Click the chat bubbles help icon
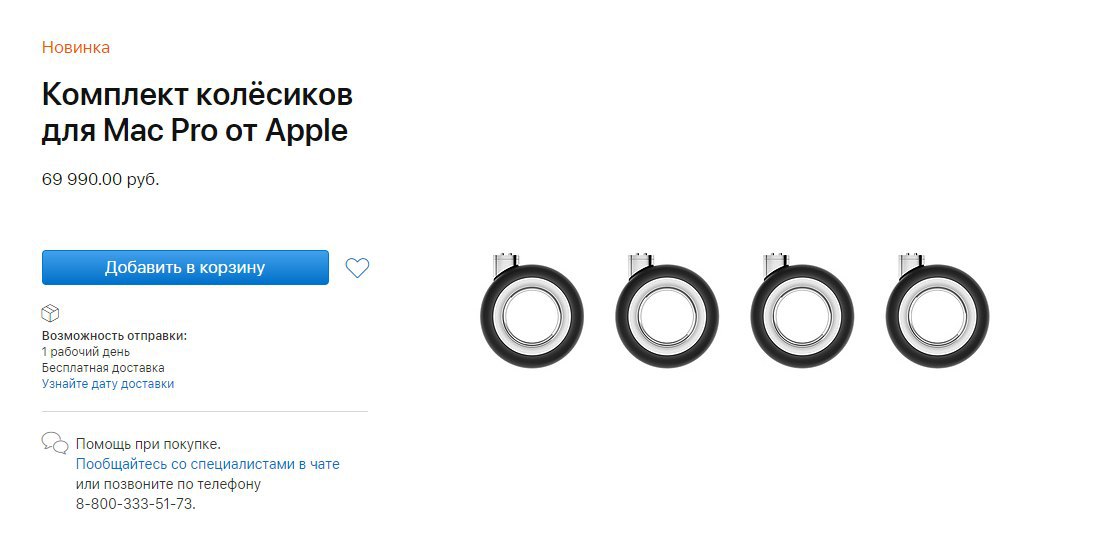This screenshot has width=1106, height=538. (55, 443)
